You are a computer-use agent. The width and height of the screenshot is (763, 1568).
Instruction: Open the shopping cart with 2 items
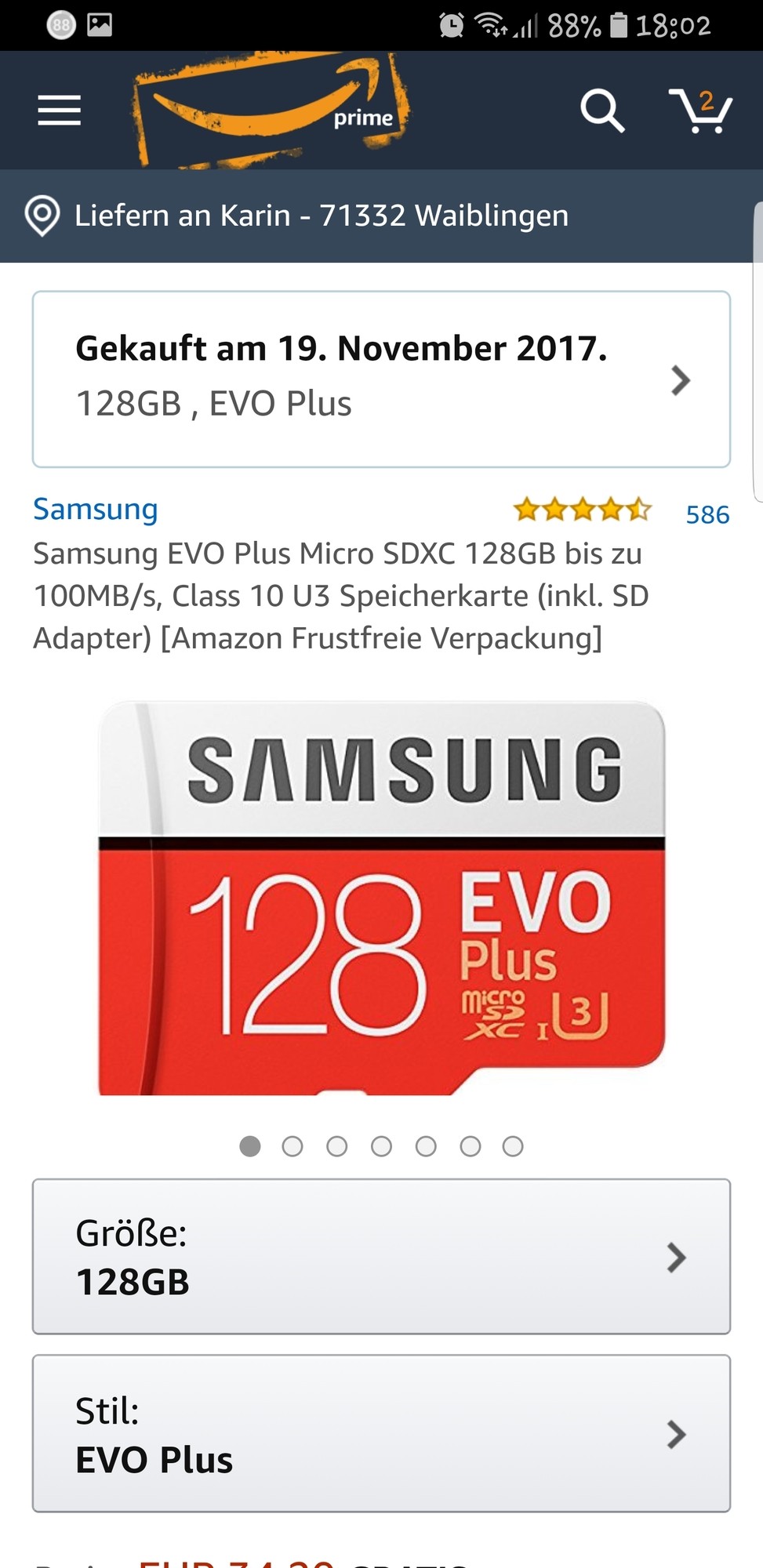(700, 111)
